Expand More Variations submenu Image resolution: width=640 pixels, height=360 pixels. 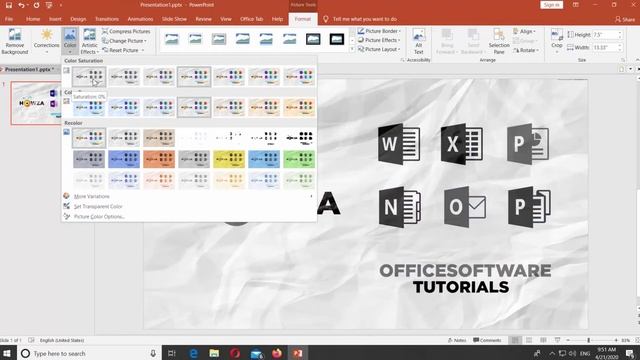coord(189,196)
